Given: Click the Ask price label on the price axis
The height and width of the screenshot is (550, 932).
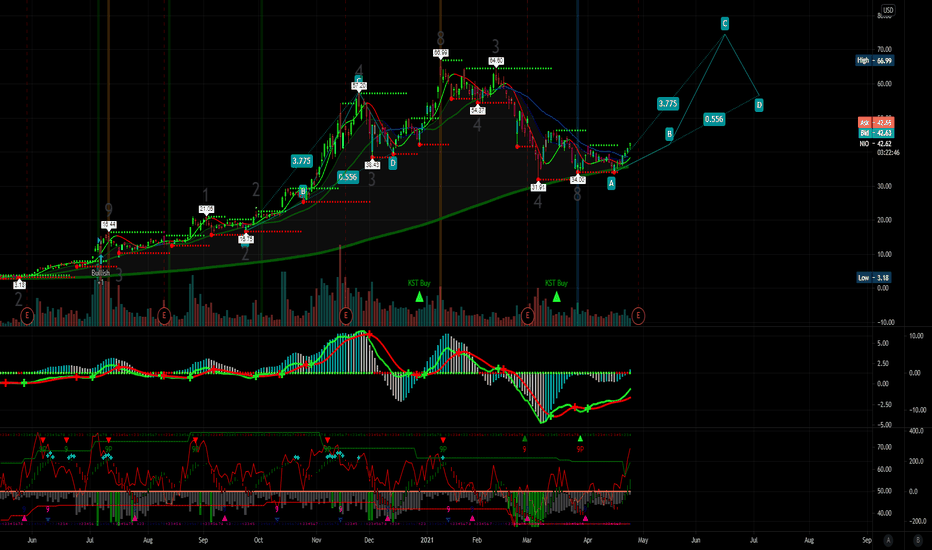Looking at the screenshot, I should click(x=876, y=123).
